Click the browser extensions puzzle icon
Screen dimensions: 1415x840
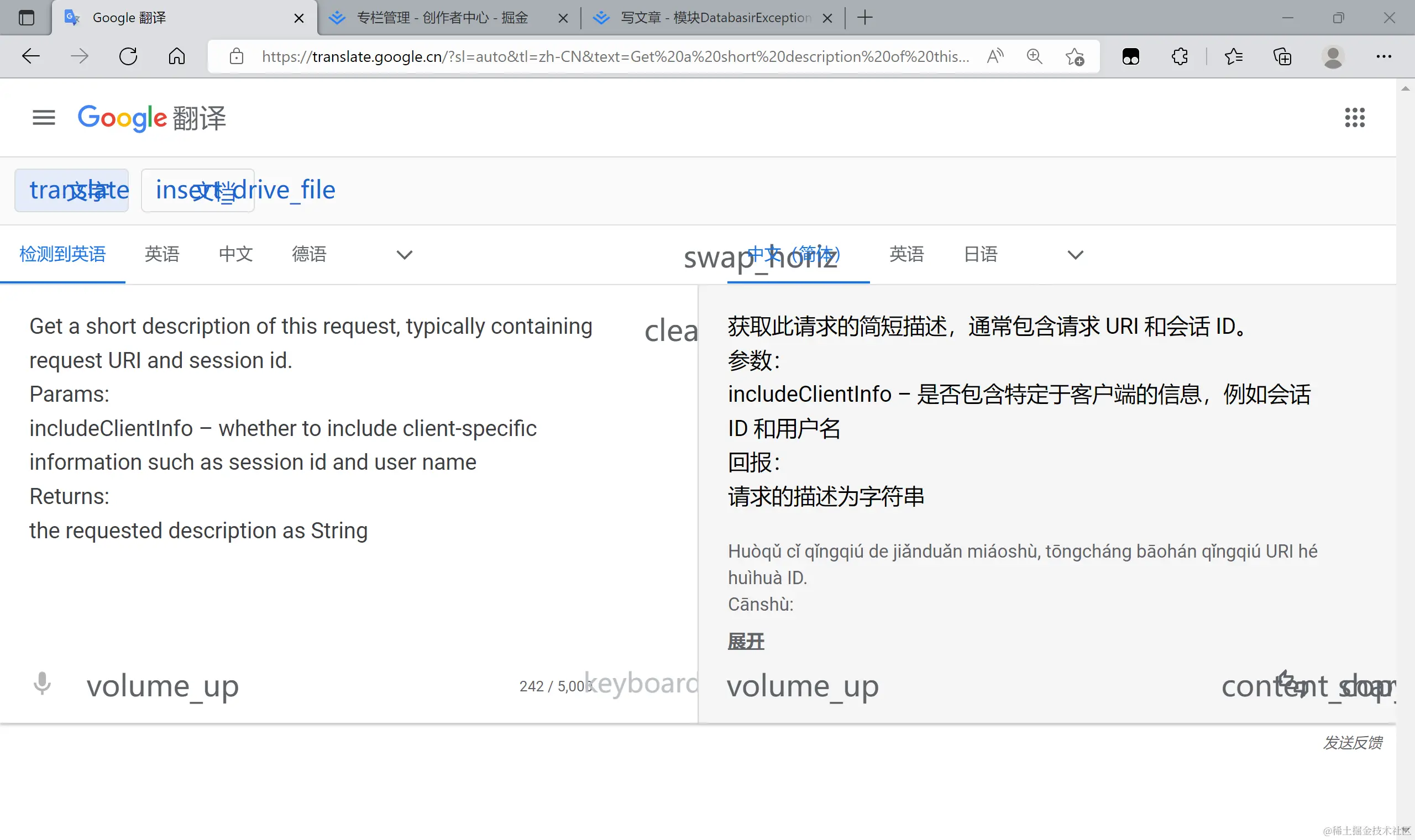pos(1180,56)
